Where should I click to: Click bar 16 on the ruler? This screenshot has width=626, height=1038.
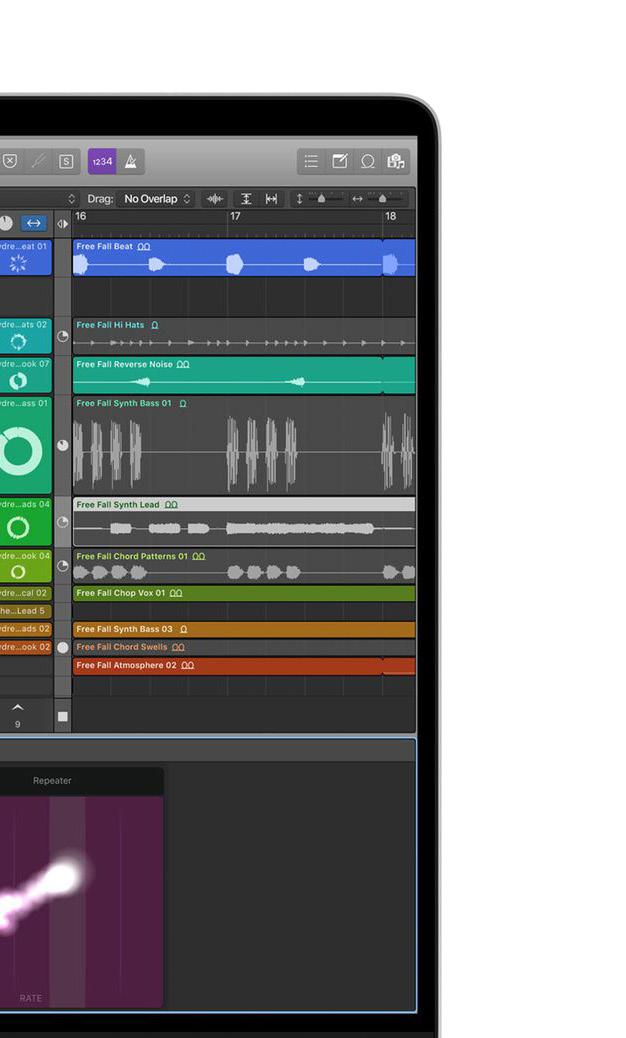[x=81, y=216]
